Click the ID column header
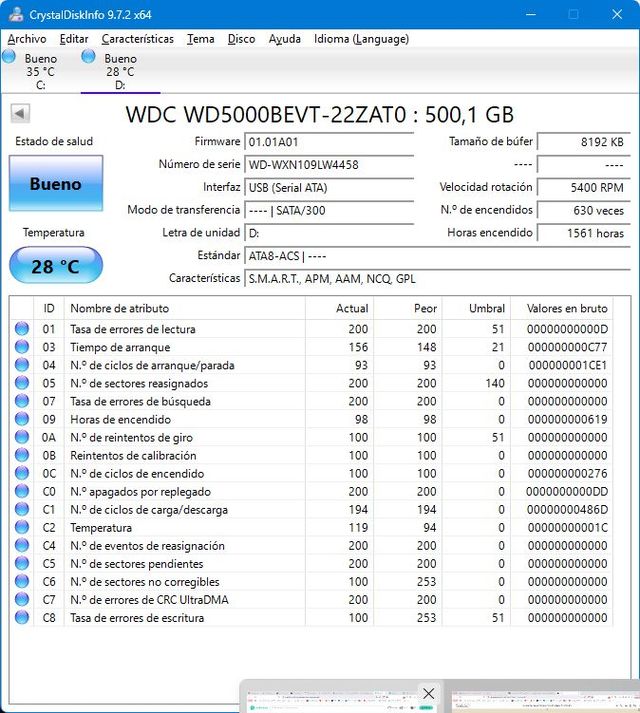Viewport: 640px width, 713px height. [49, 308]
